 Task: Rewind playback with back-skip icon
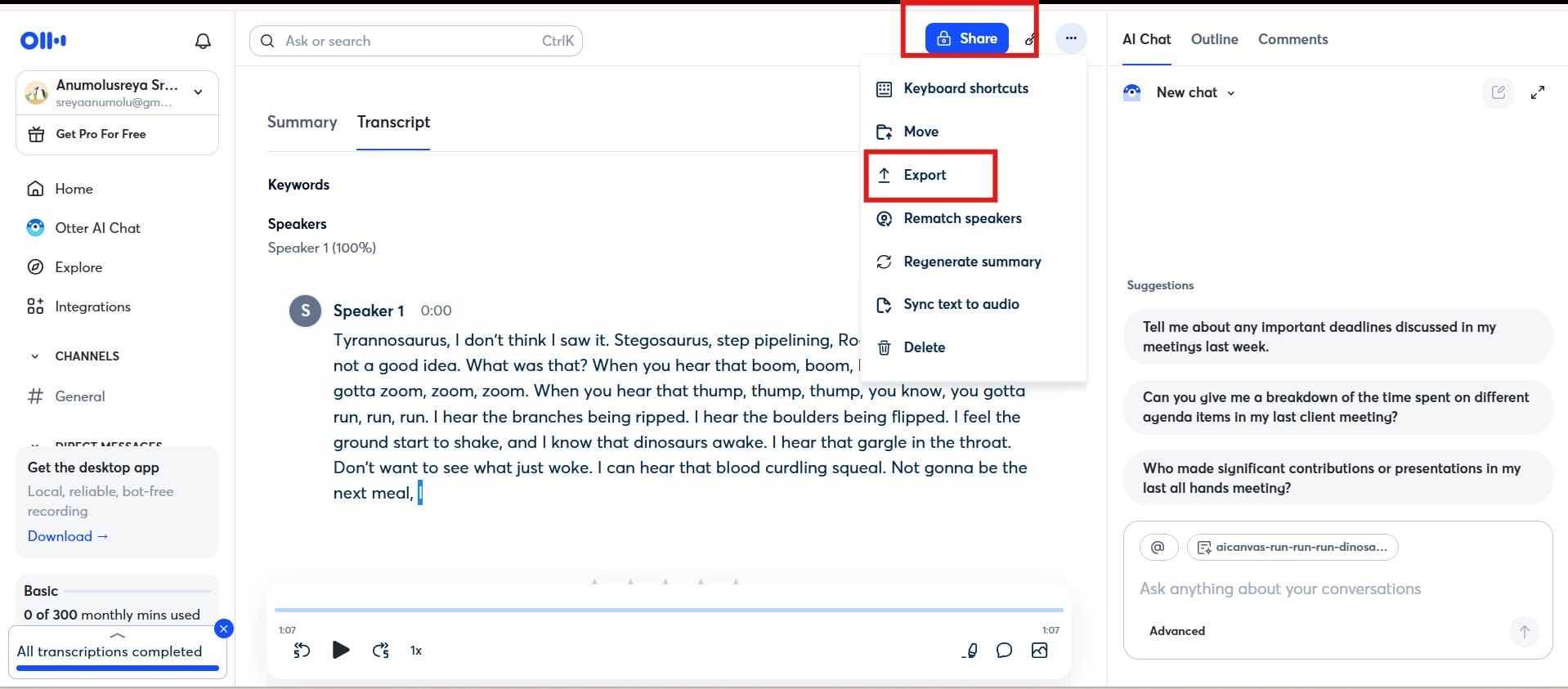[302, 651]
